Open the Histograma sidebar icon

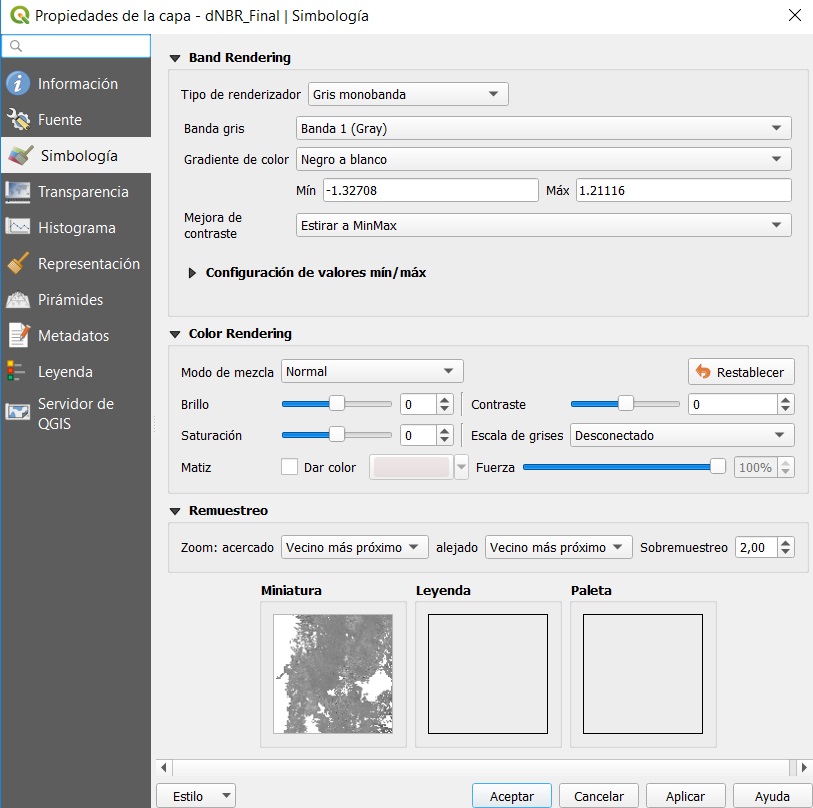[18, 228]
